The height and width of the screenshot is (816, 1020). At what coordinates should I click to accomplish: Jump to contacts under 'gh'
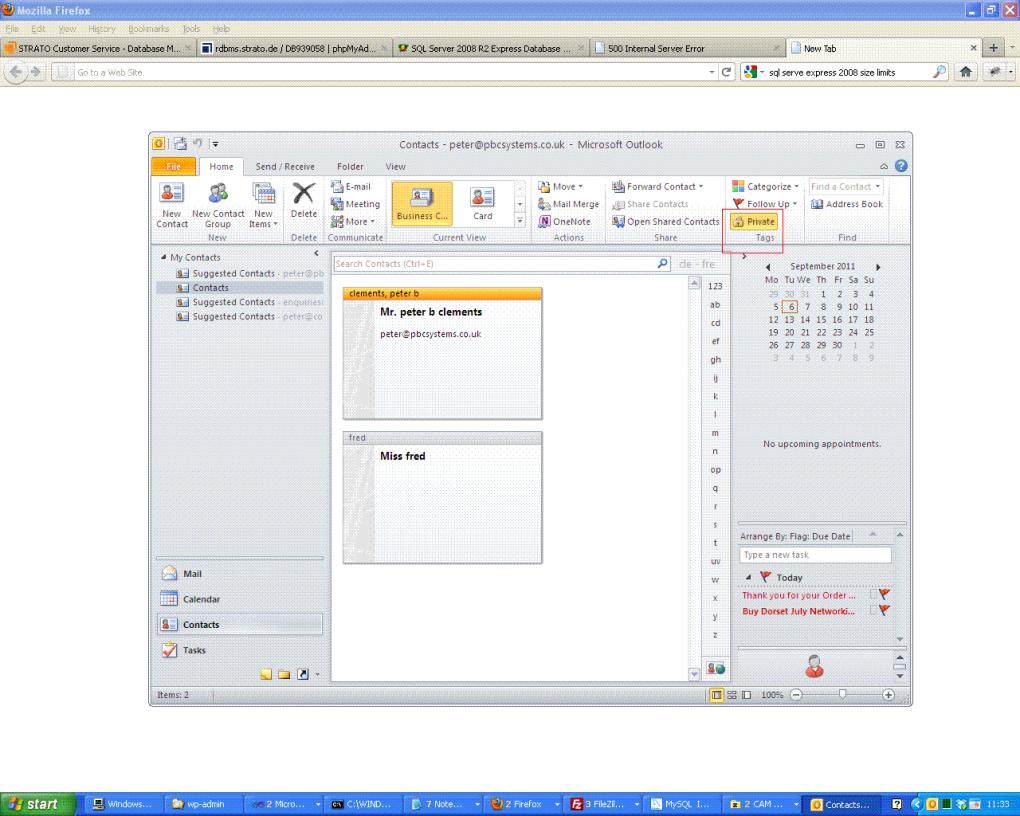coord(715,360)
